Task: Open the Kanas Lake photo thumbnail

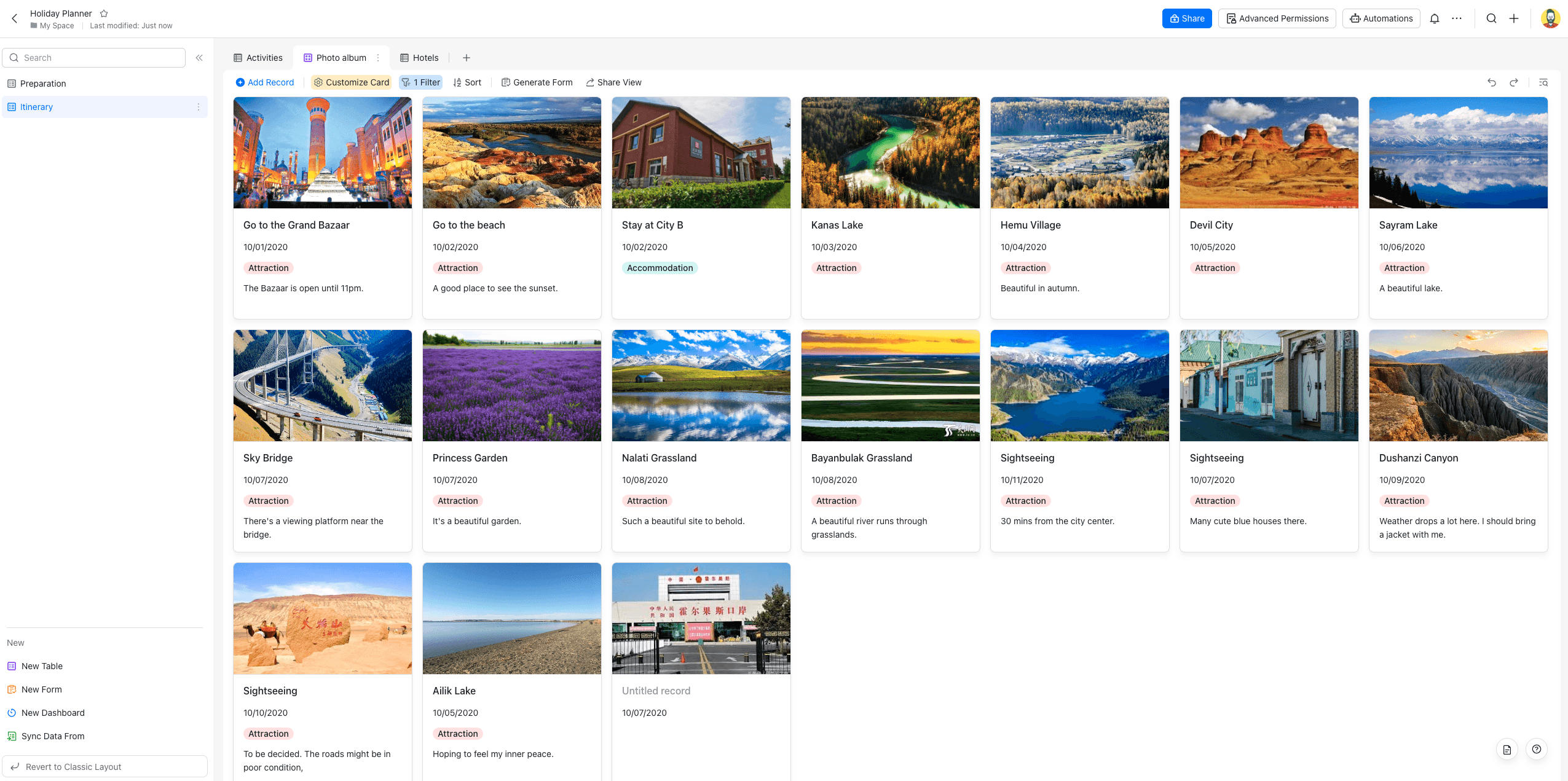Action: pyautogui.click(x=890, y=152)
